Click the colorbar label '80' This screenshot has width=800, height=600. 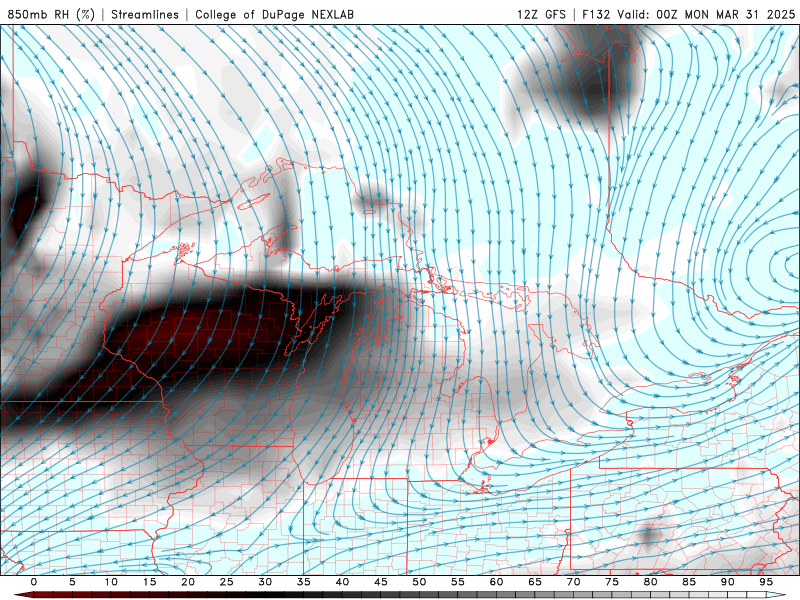[650, 582]
